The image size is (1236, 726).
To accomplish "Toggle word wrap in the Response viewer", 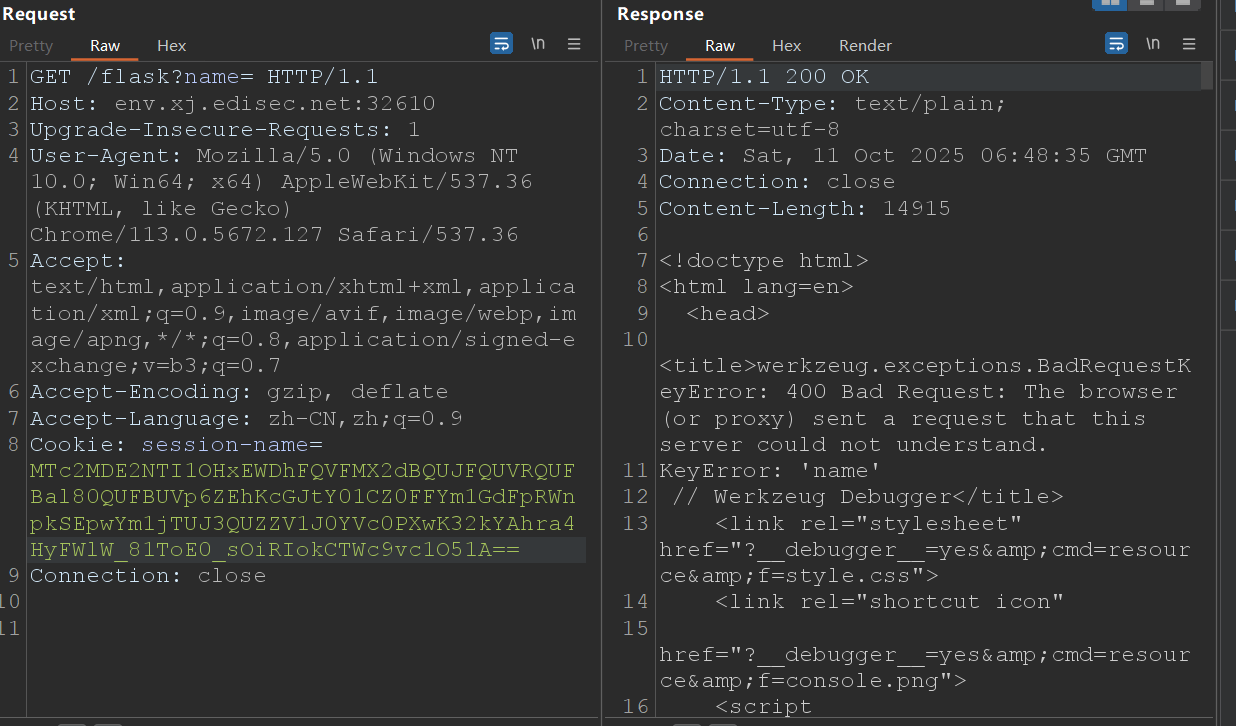I will click(x=1116, y=44).
